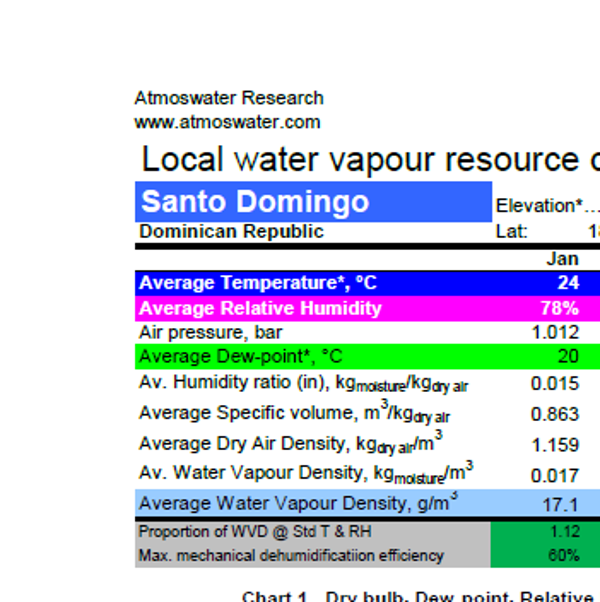The image size is (600, 602).
Task: Select the 'Santo Domingo' city heading
Action: (255, 202)
